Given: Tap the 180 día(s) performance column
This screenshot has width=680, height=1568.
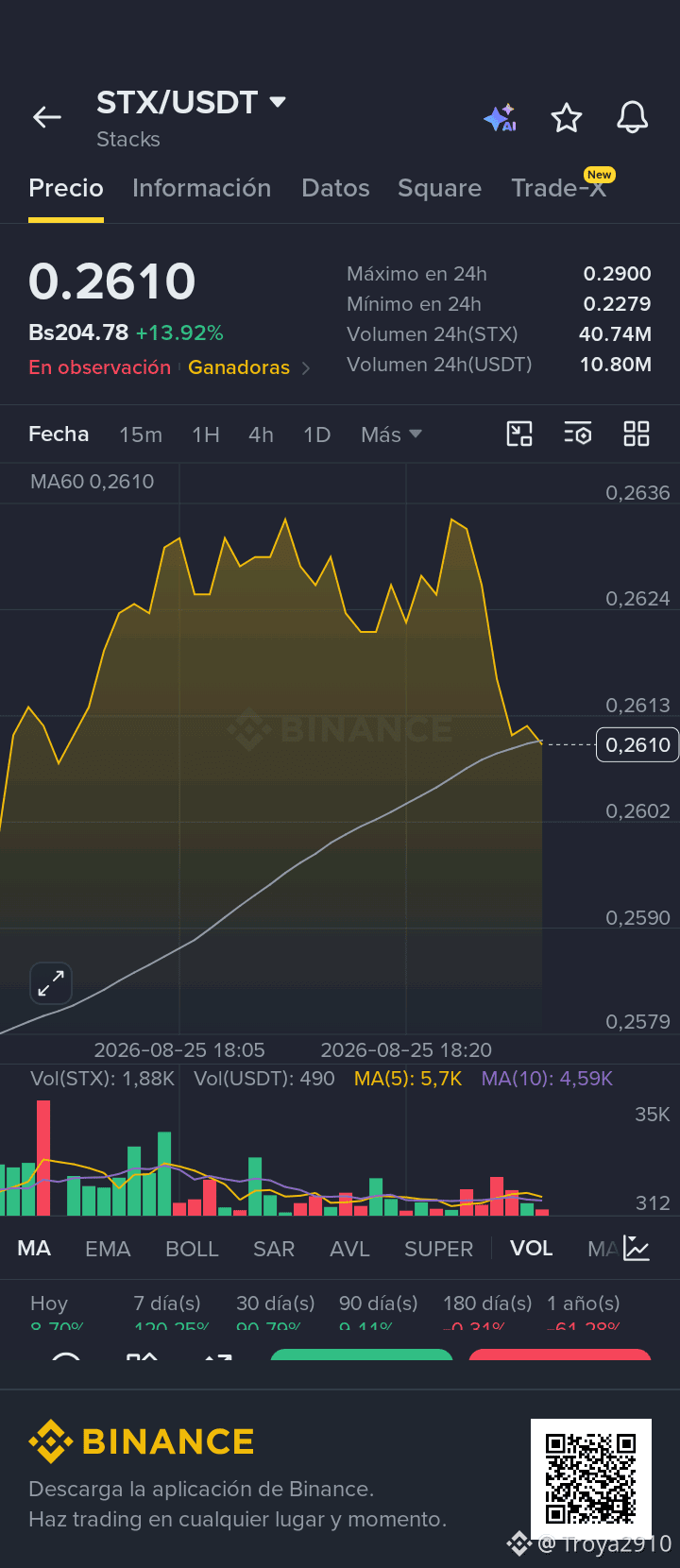Looking at the screenshot, I should tap(487, 1313).
